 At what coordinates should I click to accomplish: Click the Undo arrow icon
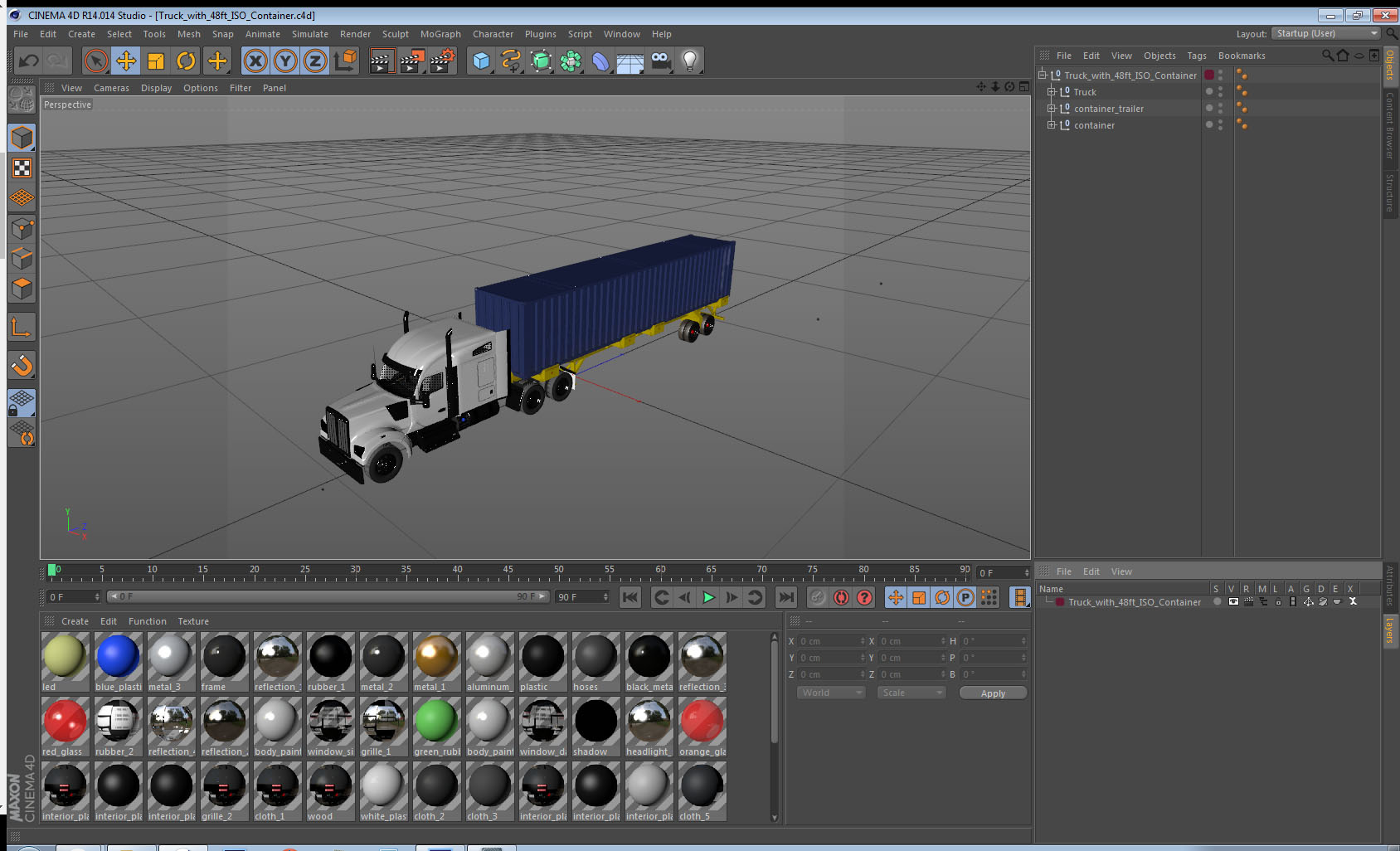[x=28, y=61]
